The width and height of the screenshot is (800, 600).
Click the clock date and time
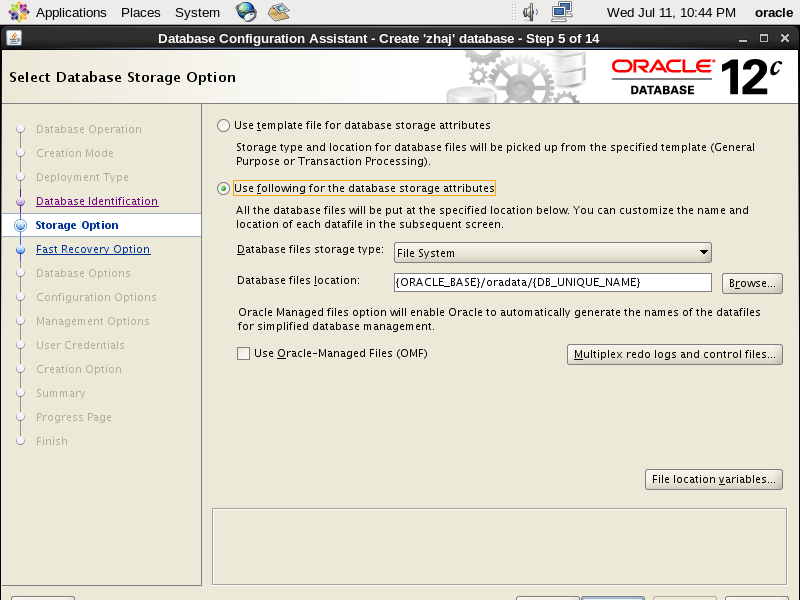pos(671,12)
